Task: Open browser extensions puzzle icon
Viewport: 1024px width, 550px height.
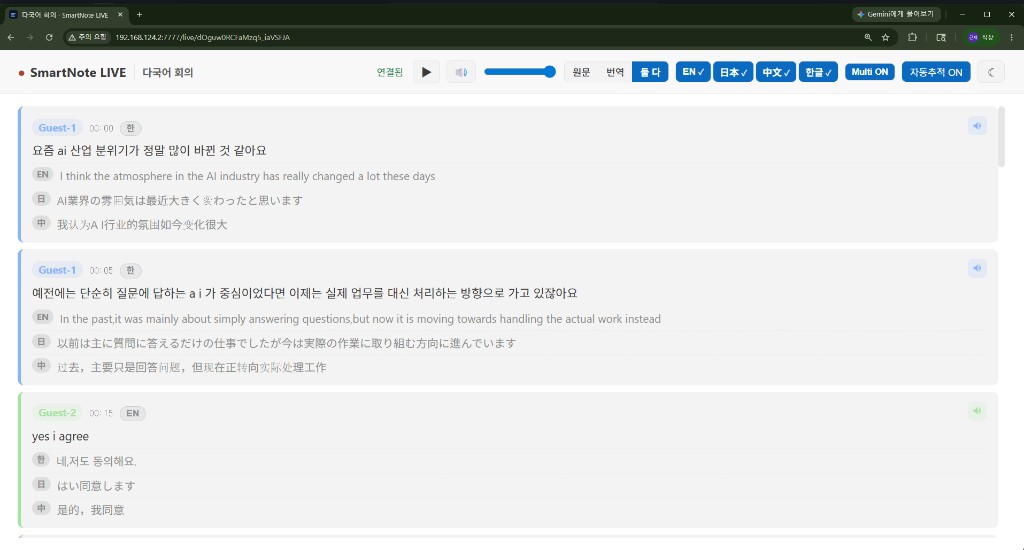Action: point(912,37)
